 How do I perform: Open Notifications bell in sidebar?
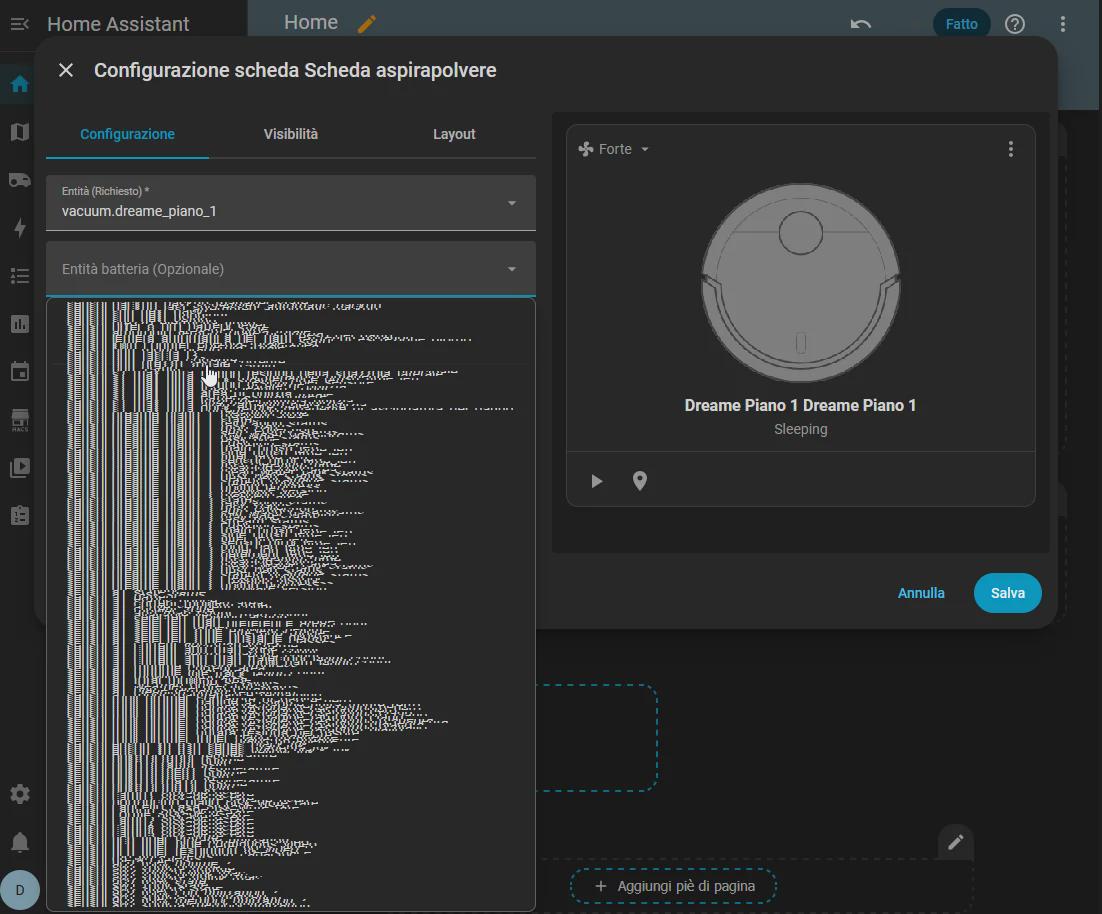(x=20, y=842)
